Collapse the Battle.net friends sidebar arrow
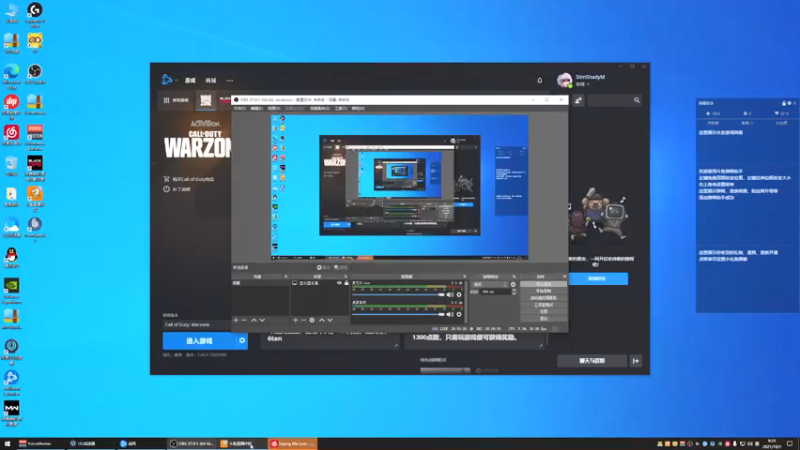 (x=636, y=361)
